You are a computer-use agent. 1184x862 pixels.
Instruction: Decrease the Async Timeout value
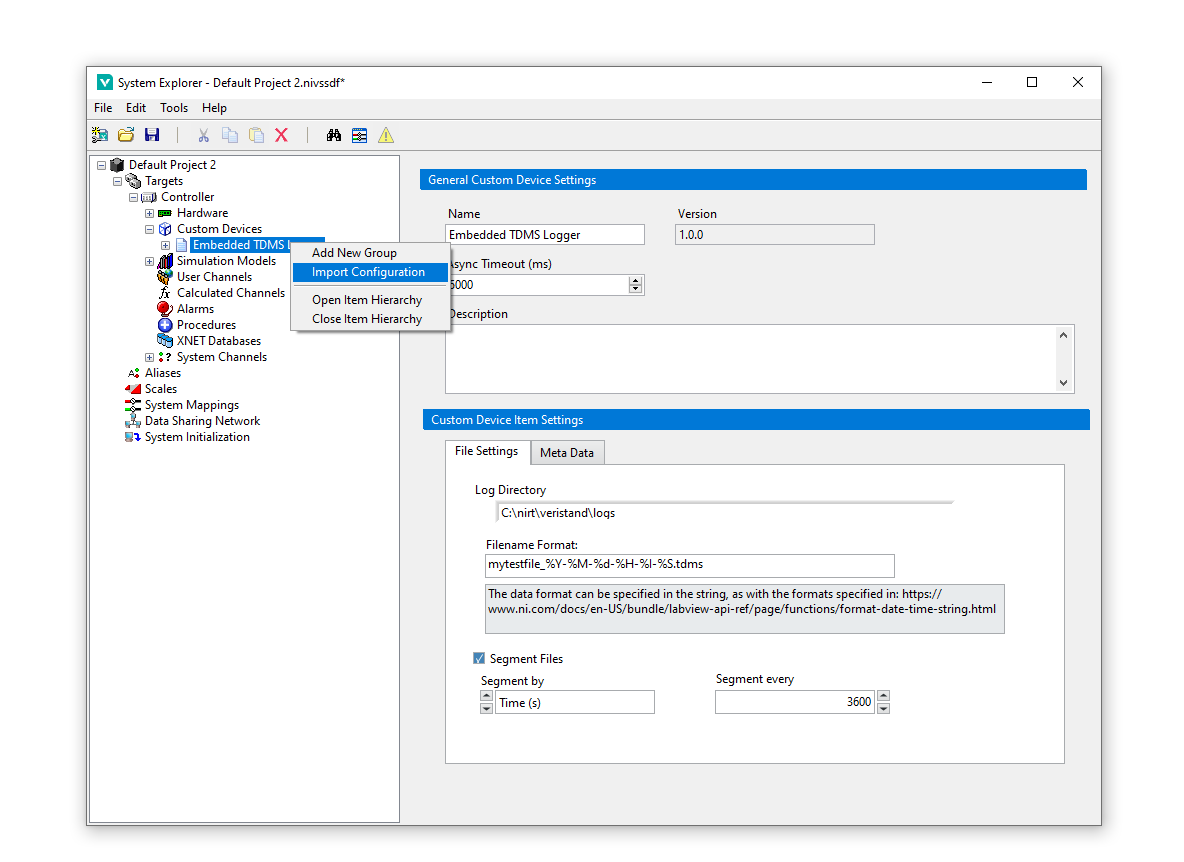coord(635,289)
